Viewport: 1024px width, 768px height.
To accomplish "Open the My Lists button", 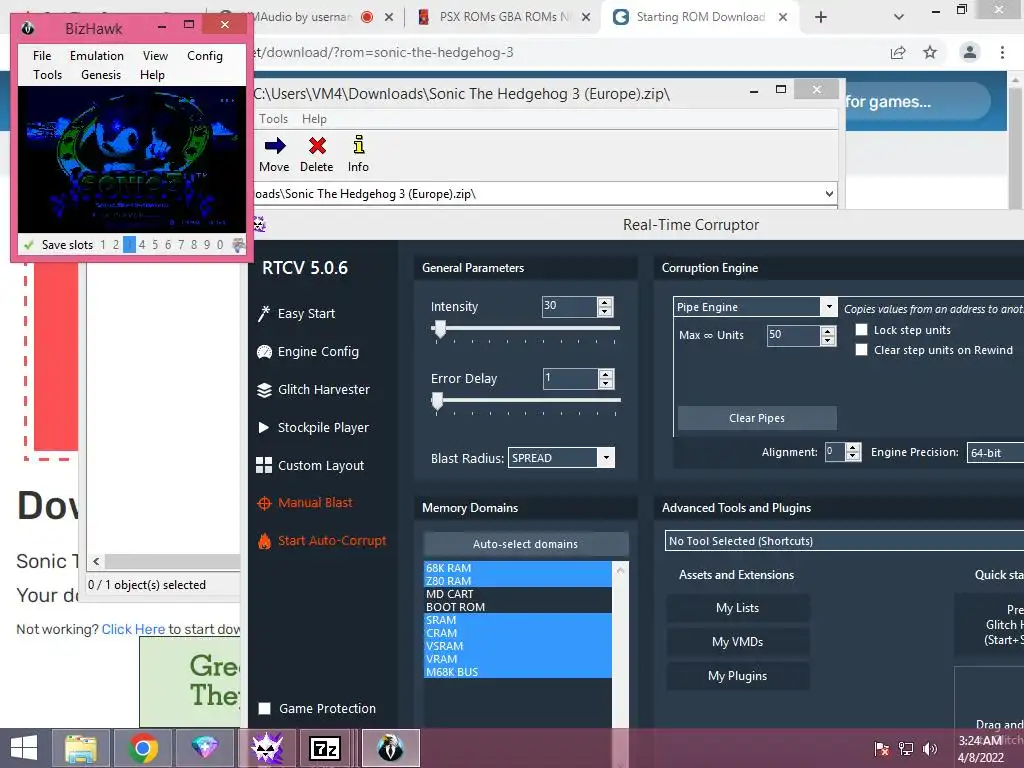I will point(737,608).
